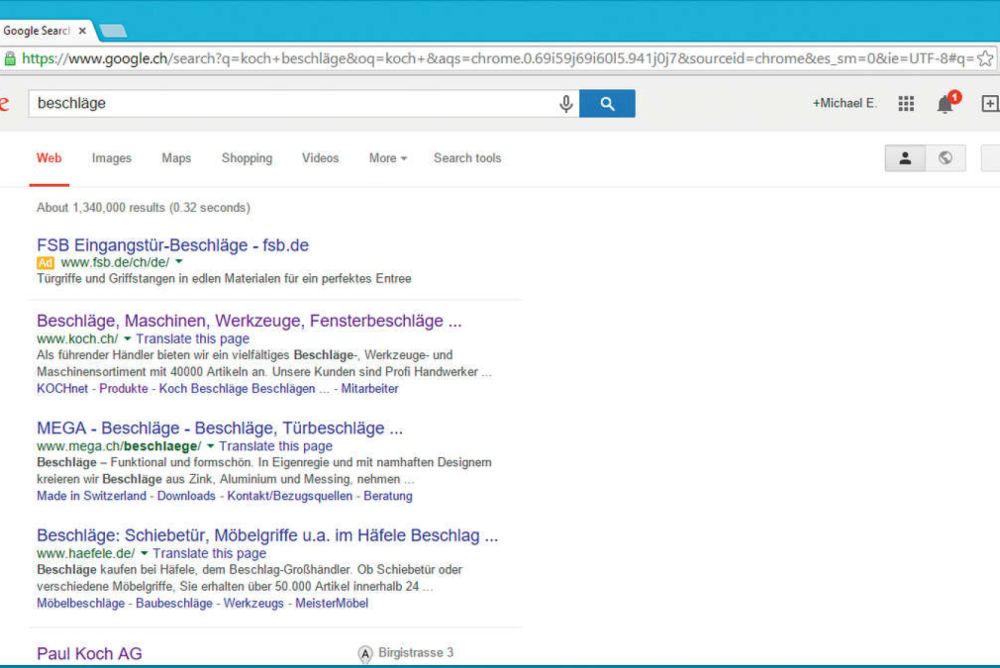The width and height of the screenshot is (1000, 668).
Task: Open Koch Beschläge Beschlägen sitelink
Action: [x=237, y=389]
